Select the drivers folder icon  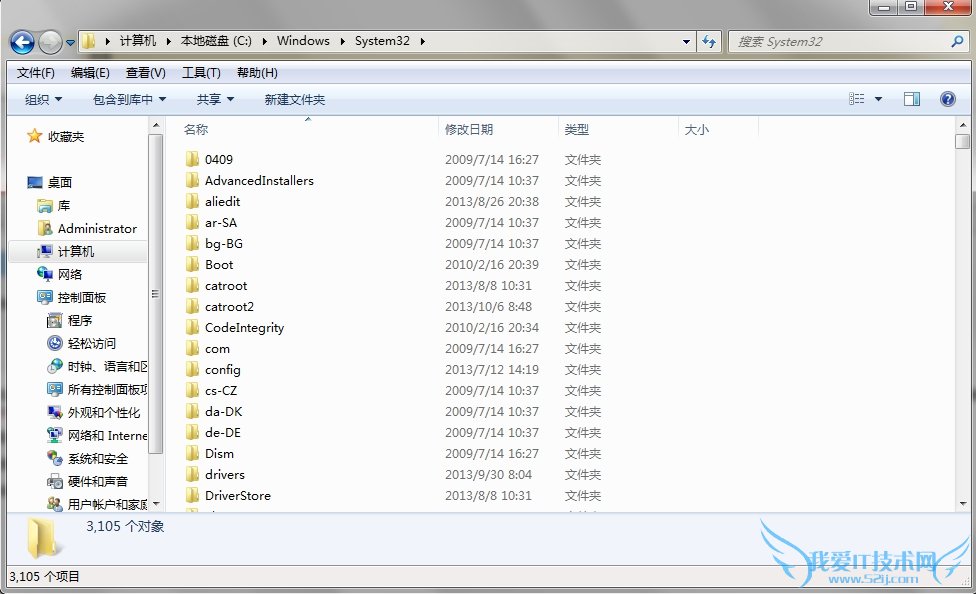192,474
